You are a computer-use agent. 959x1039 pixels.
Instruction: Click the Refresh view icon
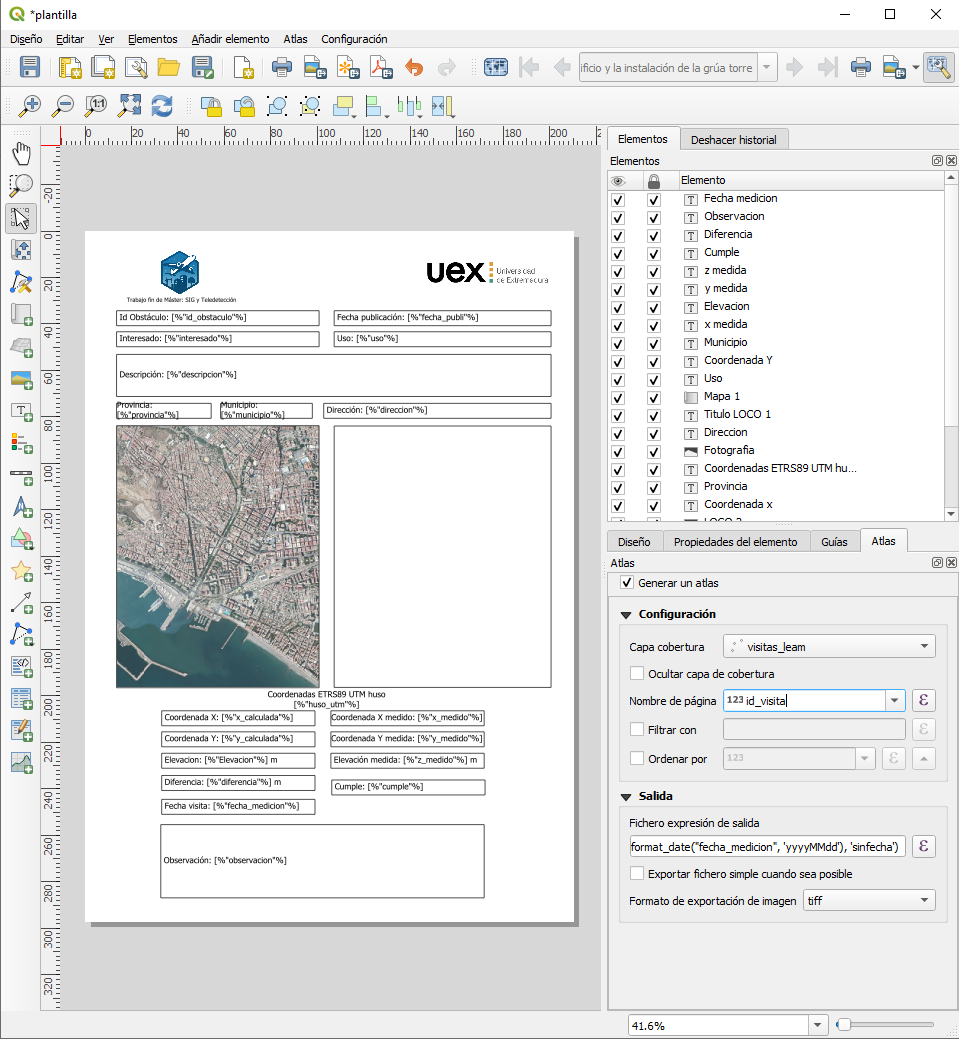point(162,106)
